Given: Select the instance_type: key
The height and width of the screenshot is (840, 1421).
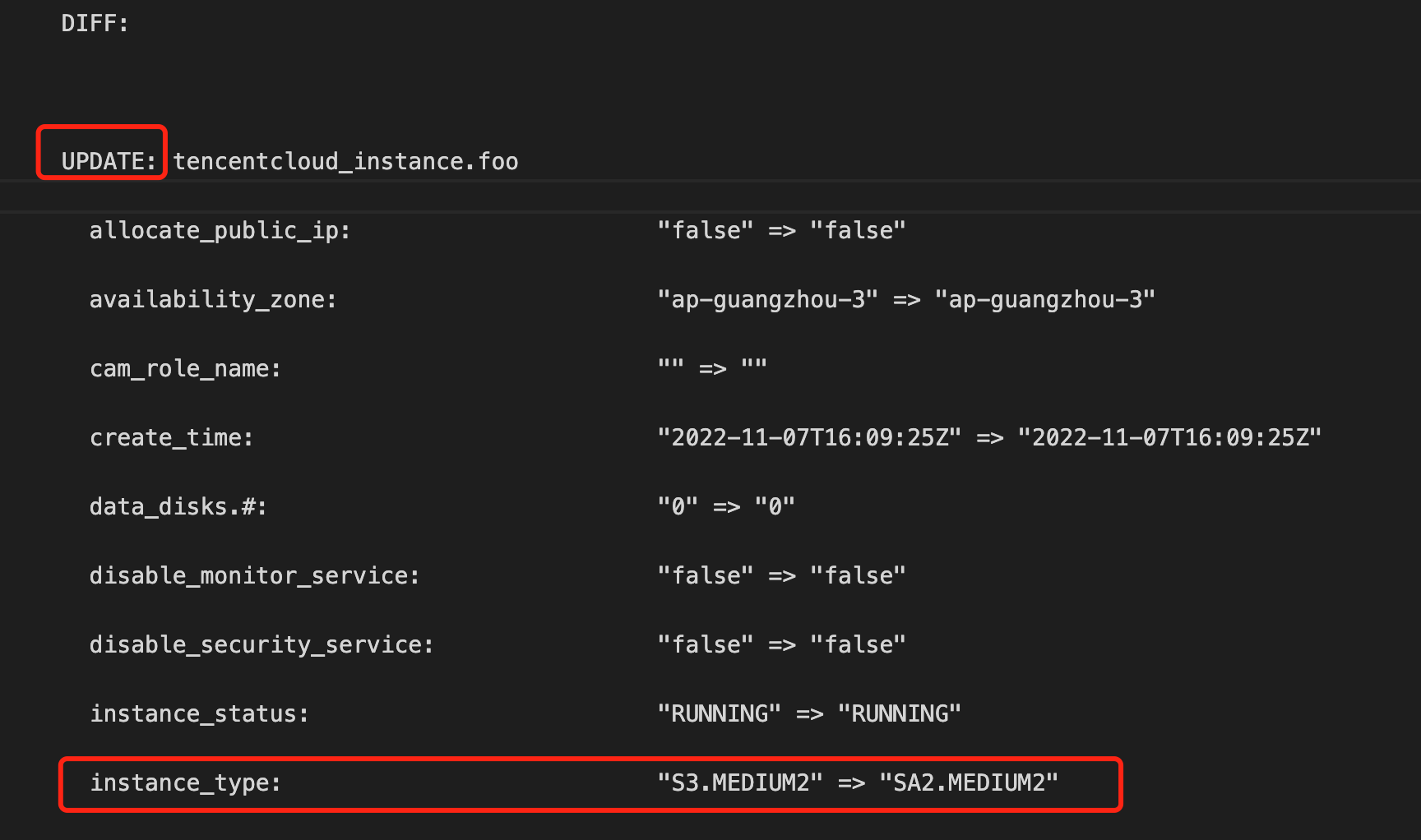Looking at the screenshot, I should coord(185,783).
